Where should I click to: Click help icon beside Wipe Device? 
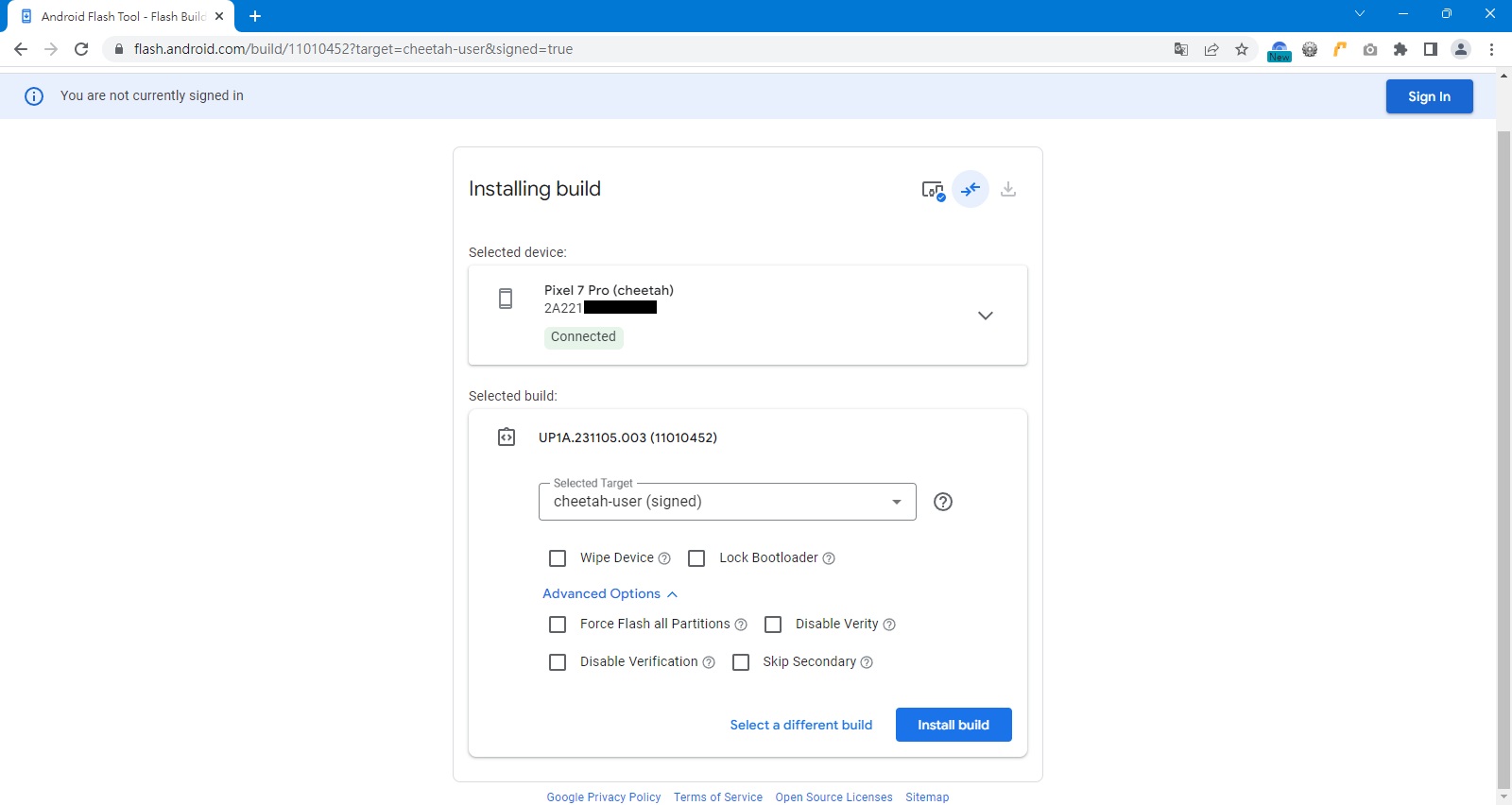[664, 558]
